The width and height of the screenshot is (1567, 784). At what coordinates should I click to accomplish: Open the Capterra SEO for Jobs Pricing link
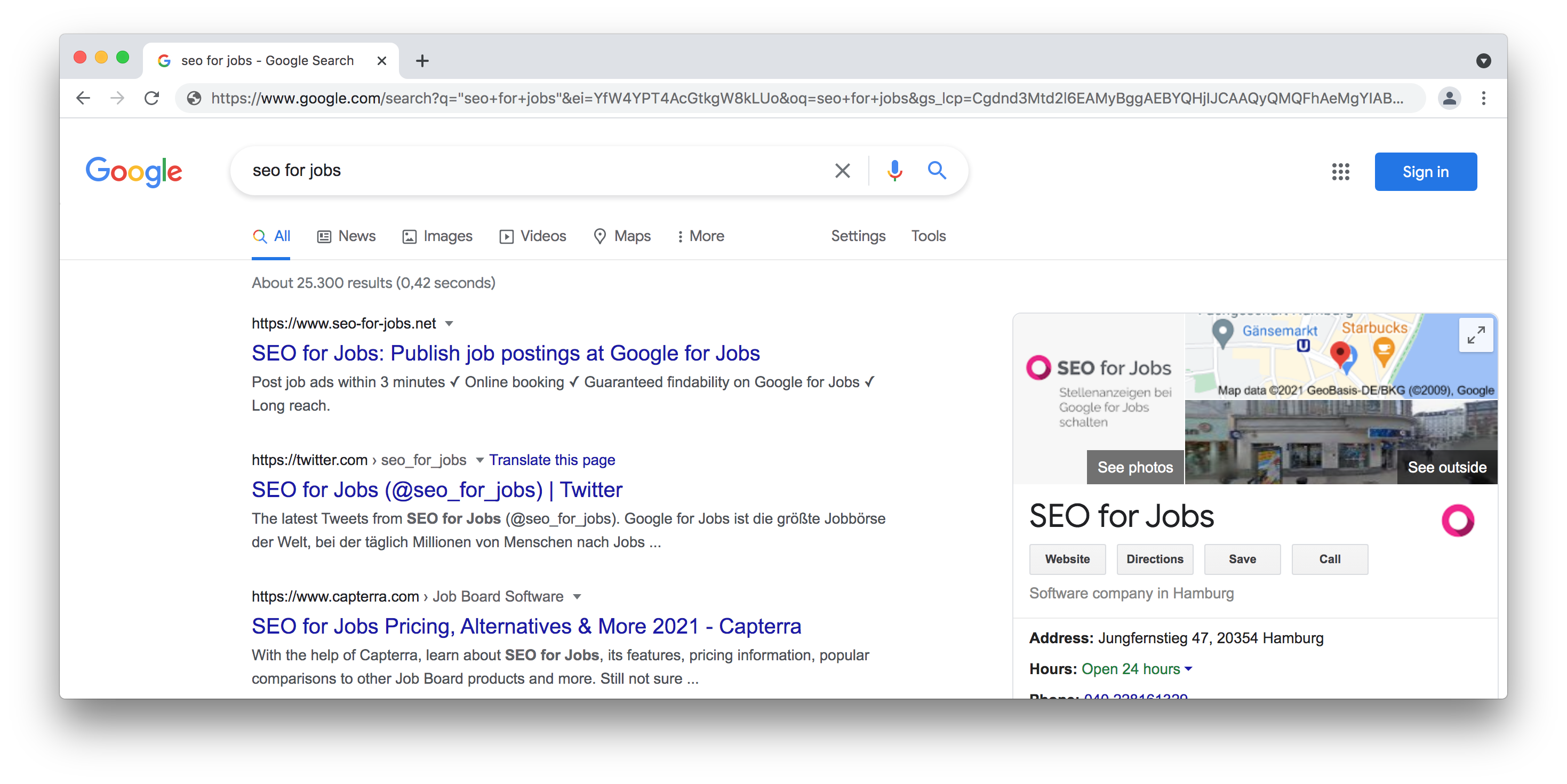(x=526, y=626)
